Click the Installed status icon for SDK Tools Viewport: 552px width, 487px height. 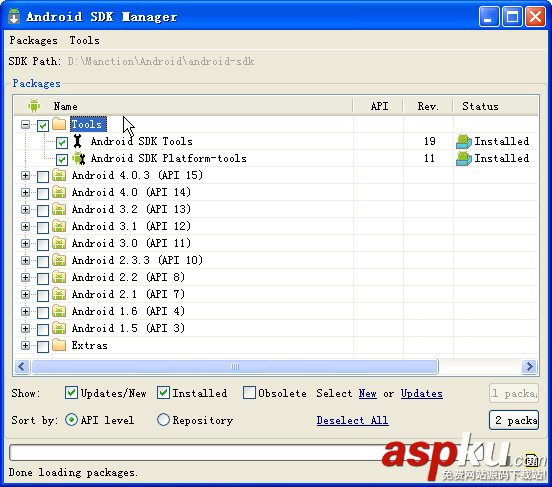[464, 142]
